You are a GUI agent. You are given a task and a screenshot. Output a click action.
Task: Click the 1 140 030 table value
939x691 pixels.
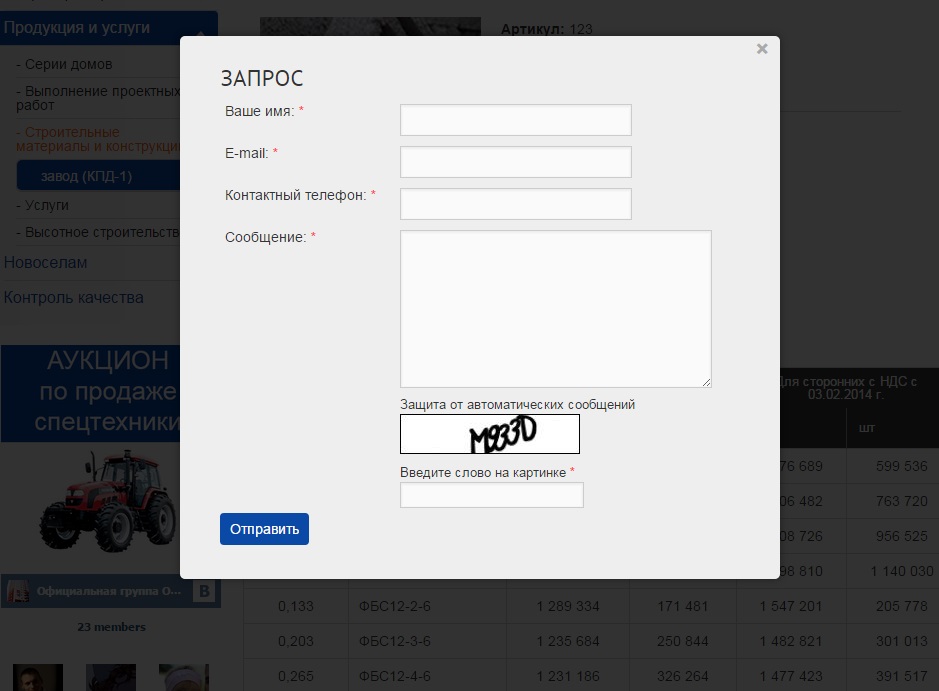click(x=902, y=571)
